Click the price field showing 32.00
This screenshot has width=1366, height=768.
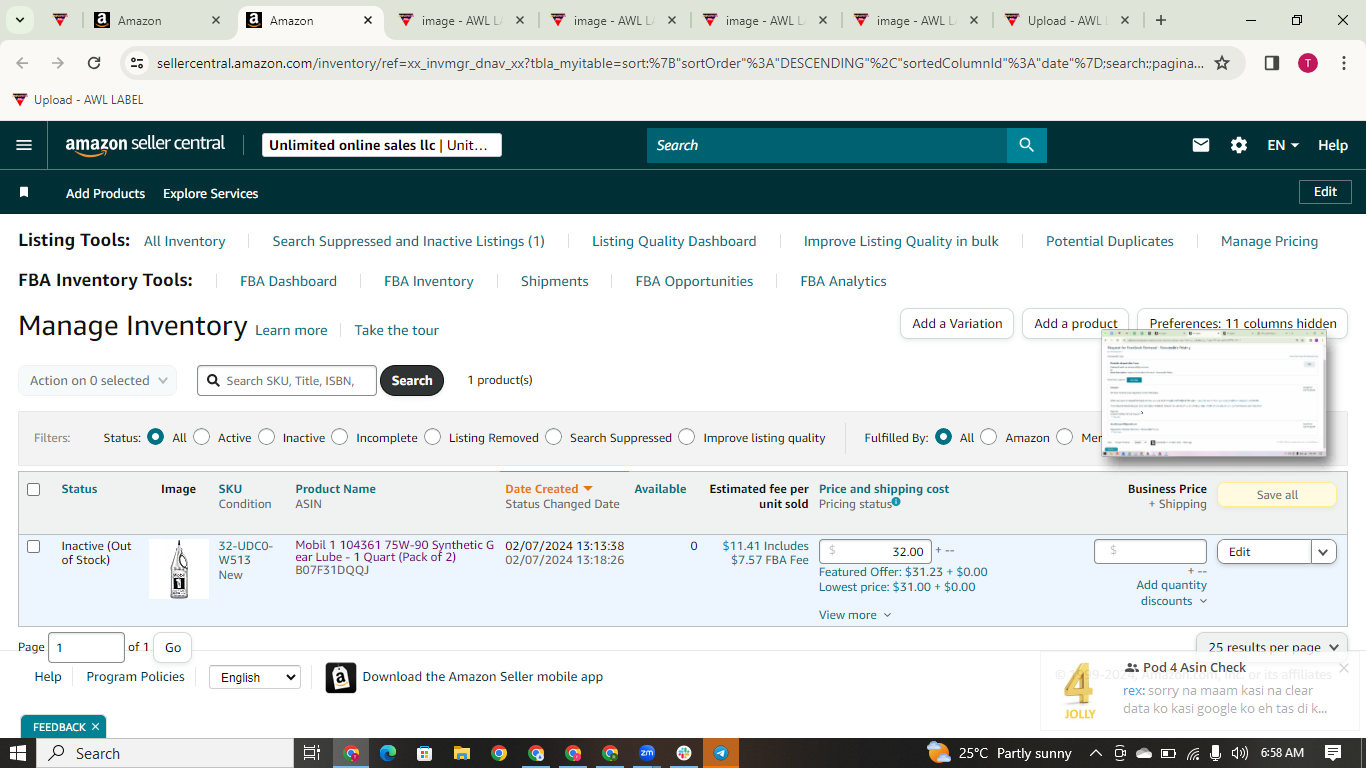pyautogui.click(x=875, y=551)
